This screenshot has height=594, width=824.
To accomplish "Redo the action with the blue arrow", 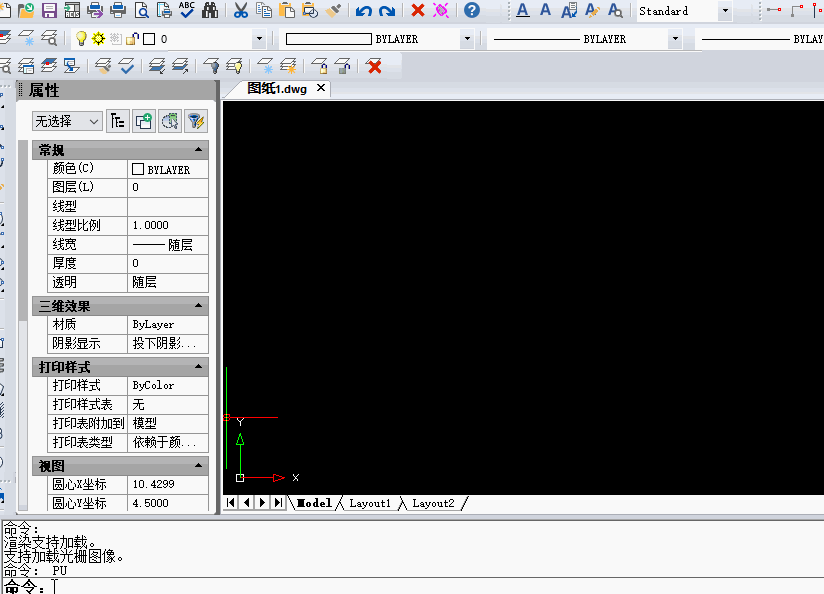I will coord(387,10).
